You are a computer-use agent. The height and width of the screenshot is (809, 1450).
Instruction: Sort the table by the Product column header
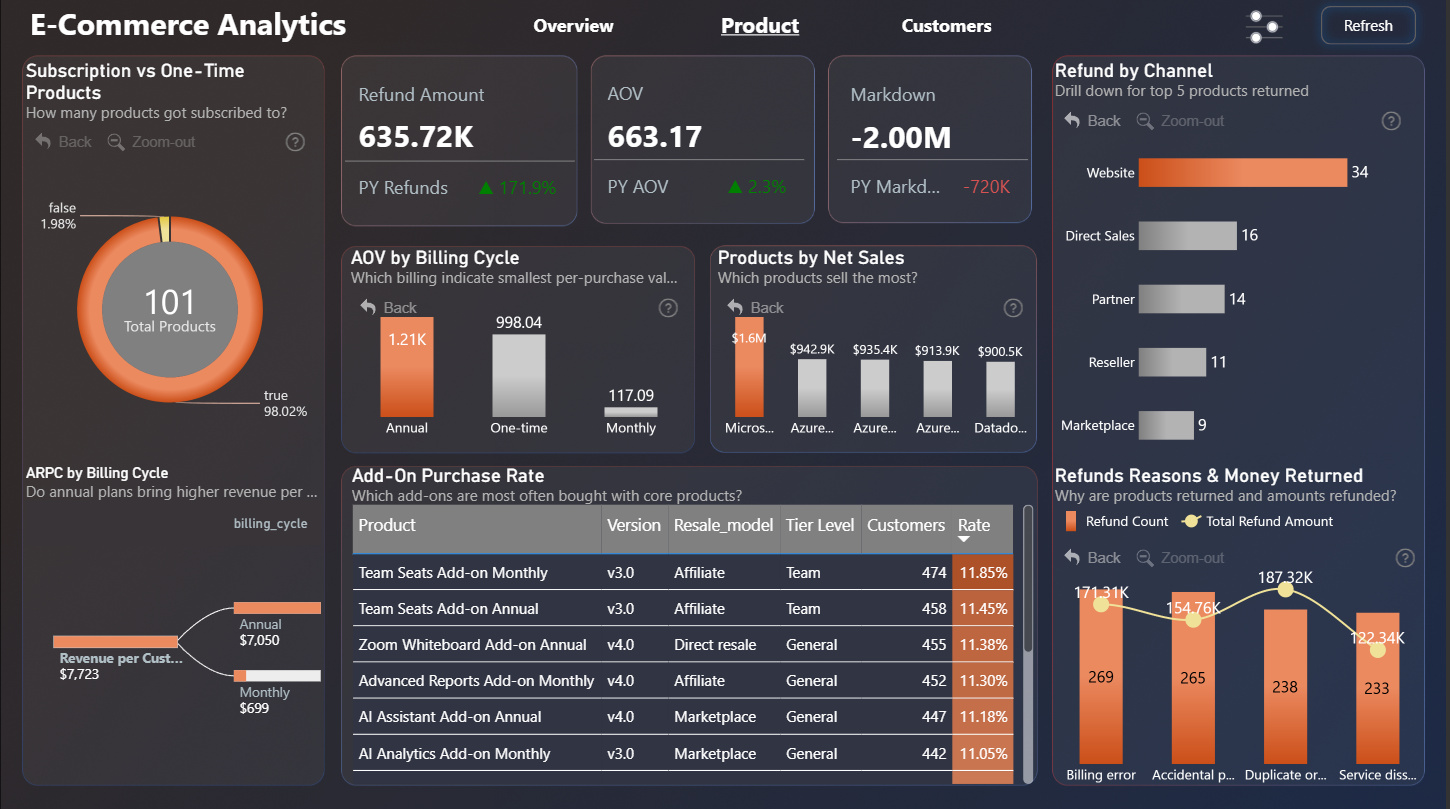[477, 529]
